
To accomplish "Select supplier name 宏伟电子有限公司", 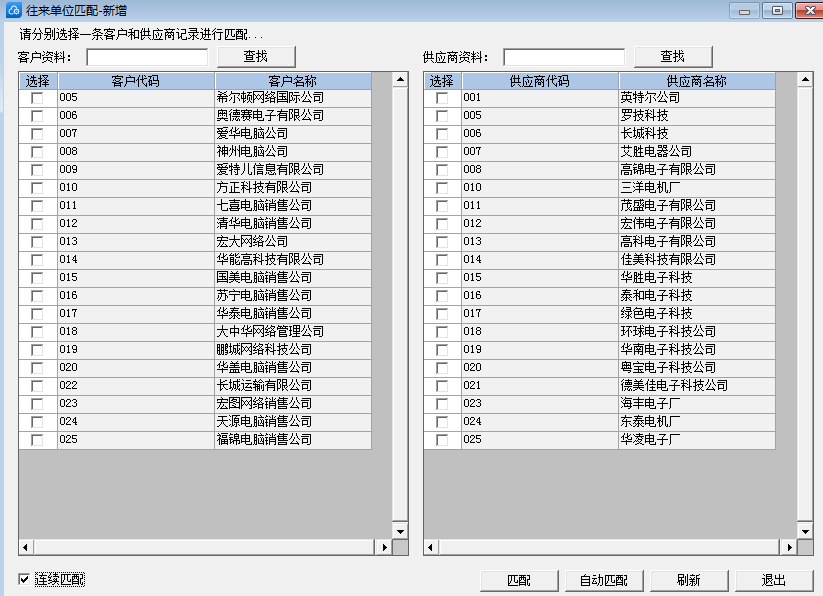I will point(669,224).
